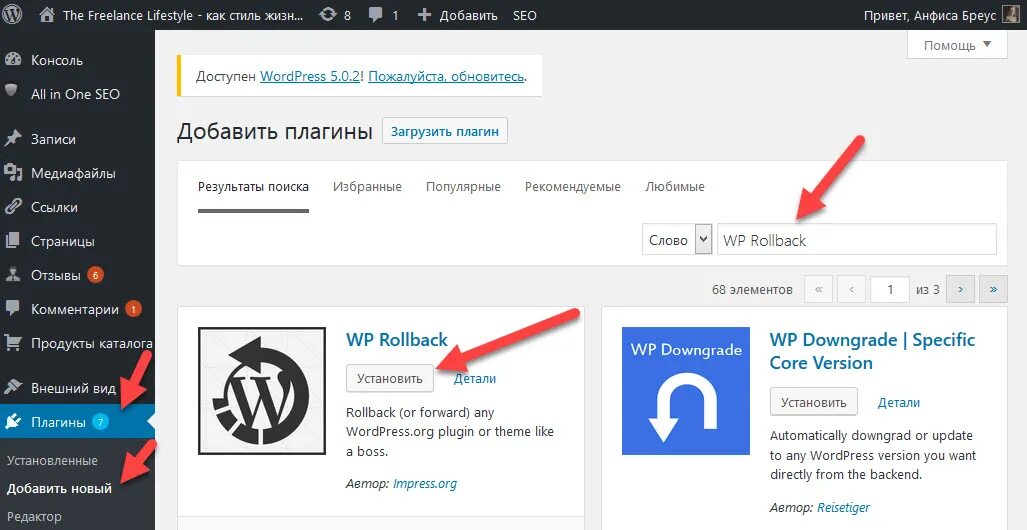Click the Продукты каталога cart icon
The width and height of the screenshot is (1027, 530).
point(13,343)
